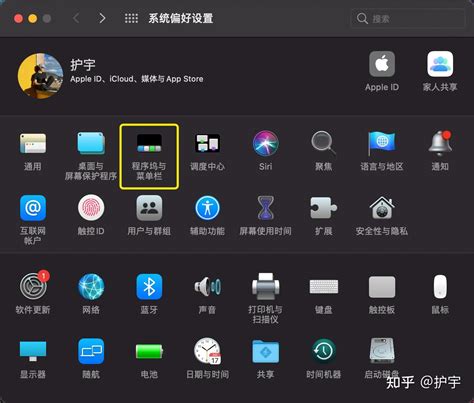Open Siri preferences
The image size is (474, 403).
coord(265,143)
